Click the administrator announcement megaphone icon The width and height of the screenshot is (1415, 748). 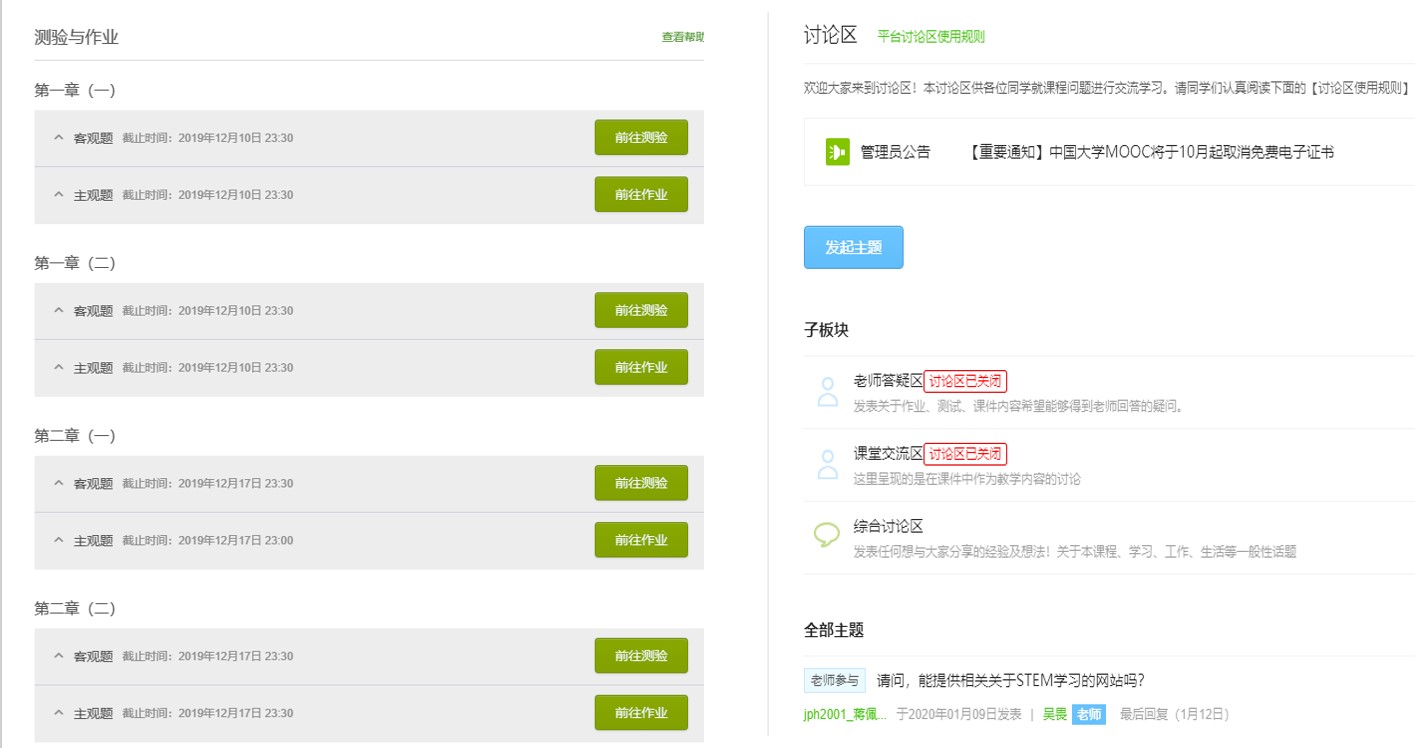tap(837, 152)
